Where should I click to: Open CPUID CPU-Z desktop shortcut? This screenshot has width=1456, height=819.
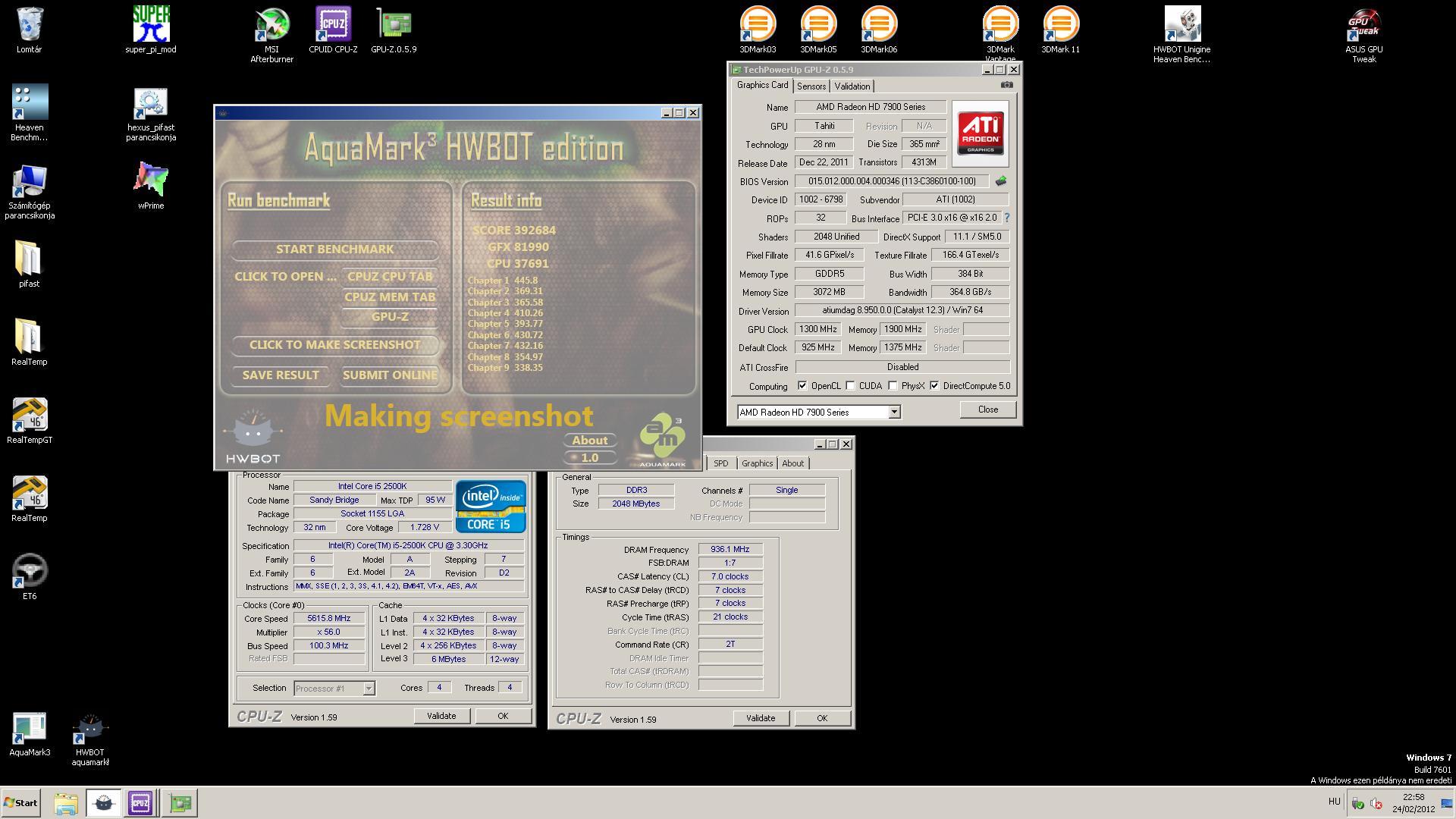click(x=333, y=30)
